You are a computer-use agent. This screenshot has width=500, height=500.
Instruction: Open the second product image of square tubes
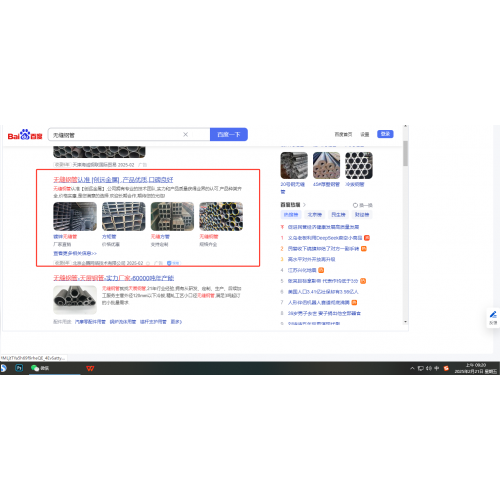pyautogui.click(x=124, y=216)
